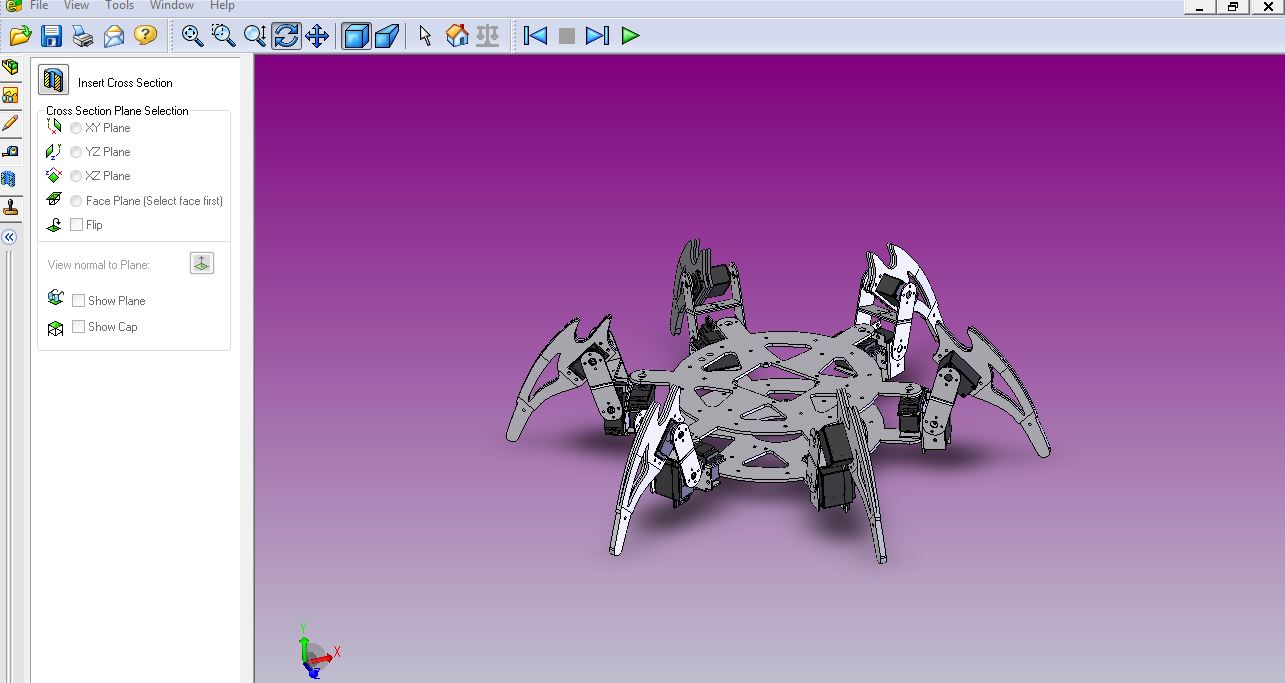Toggle Perspective view icon
The width and height of the screenshot is (1285, 683).
(x=387, y=36)
